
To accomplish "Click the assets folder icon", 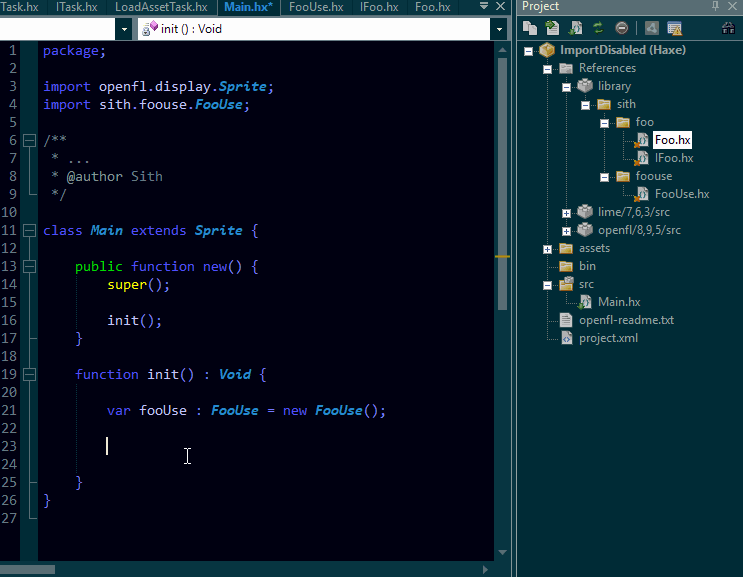I will 566,248.
